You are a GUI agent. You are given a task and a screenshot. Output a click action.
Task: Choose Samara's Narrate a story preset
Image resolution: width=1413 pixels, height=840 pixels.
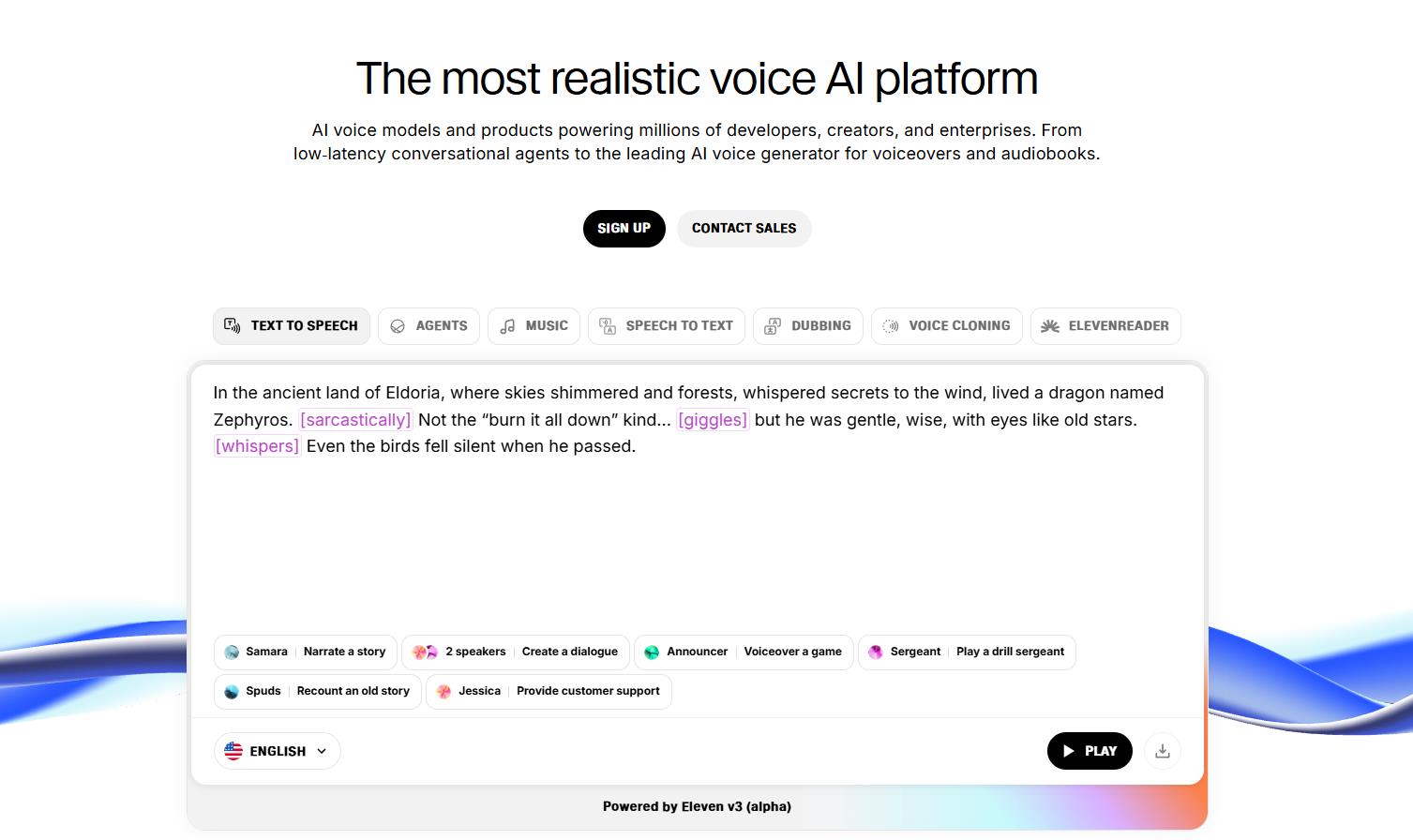[x=306, y=652]
